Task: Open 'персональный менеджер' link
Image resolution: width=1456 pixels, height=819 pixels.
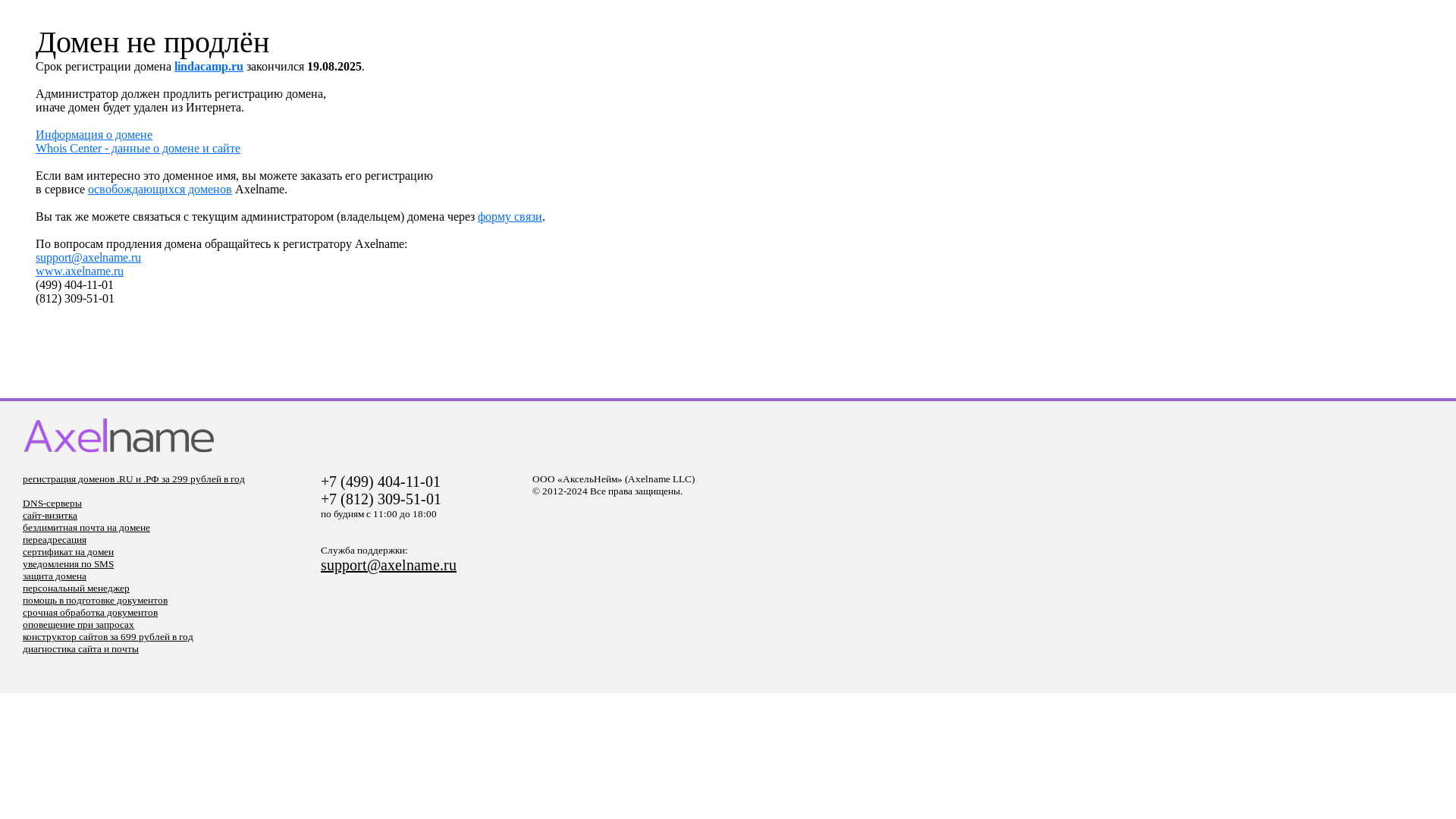Action: click(76, 588)
